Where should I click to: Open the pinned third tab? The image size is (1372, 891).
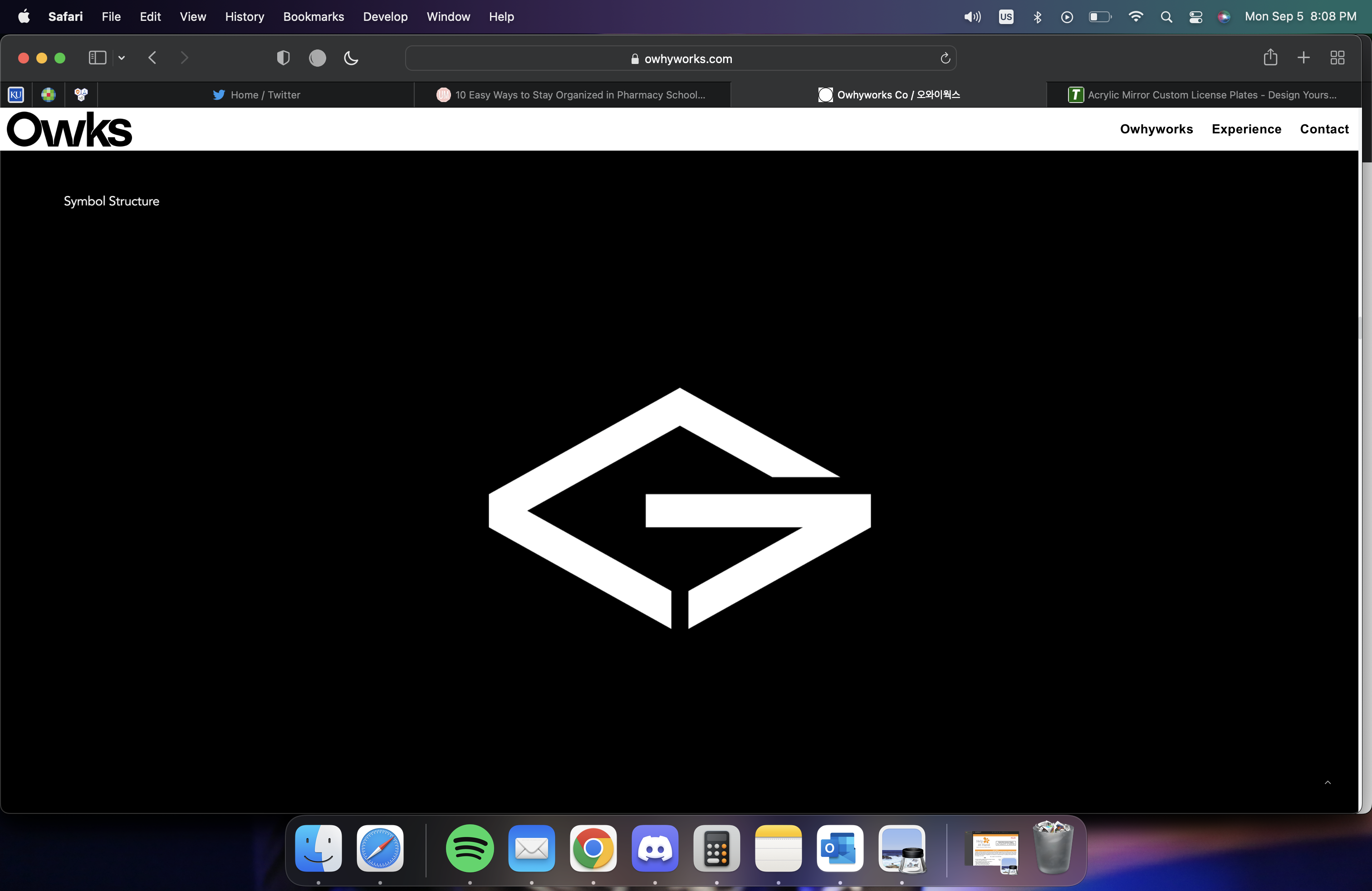tap(81, 94)
